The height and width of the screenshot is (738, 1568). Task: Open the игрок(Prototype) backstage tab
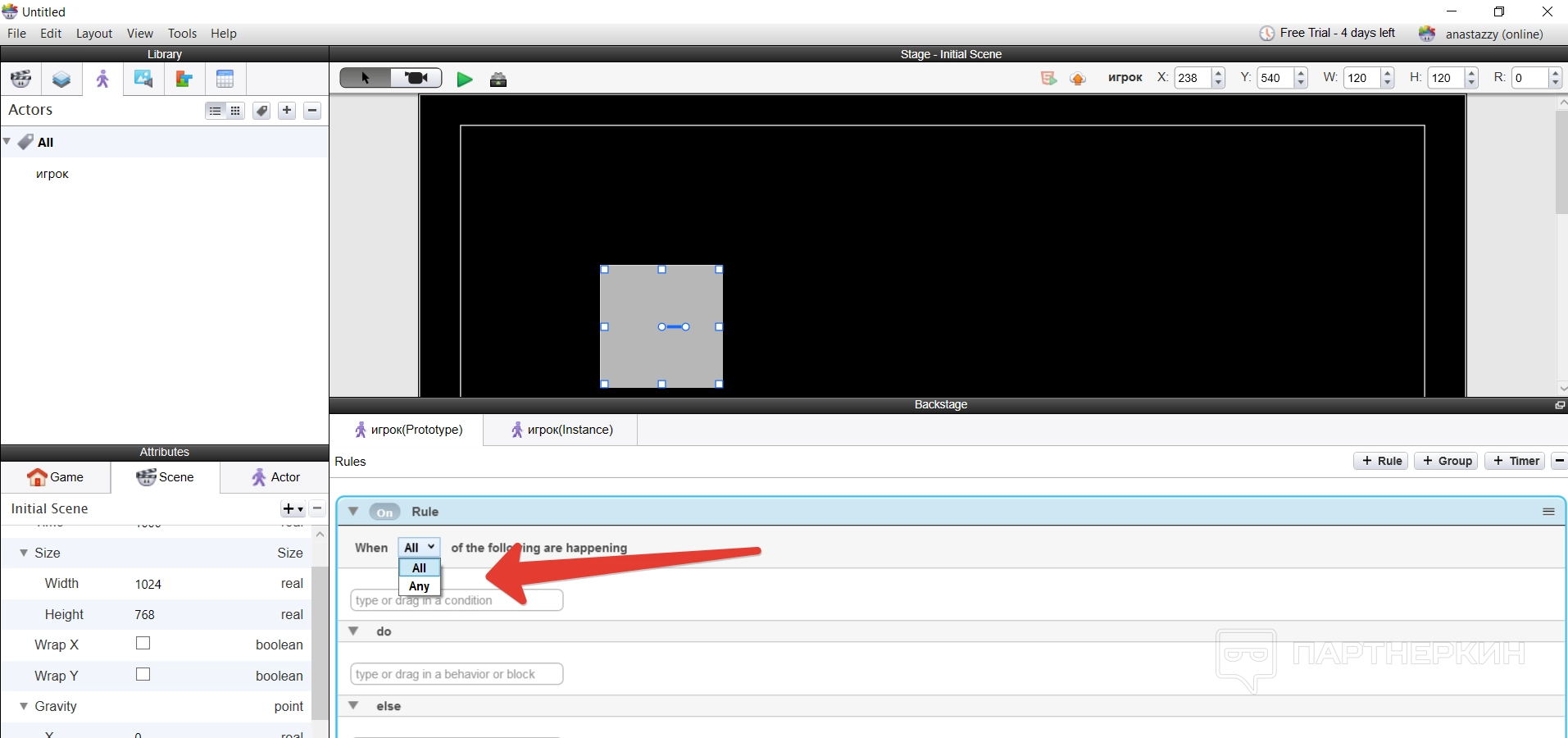point(407,430)
